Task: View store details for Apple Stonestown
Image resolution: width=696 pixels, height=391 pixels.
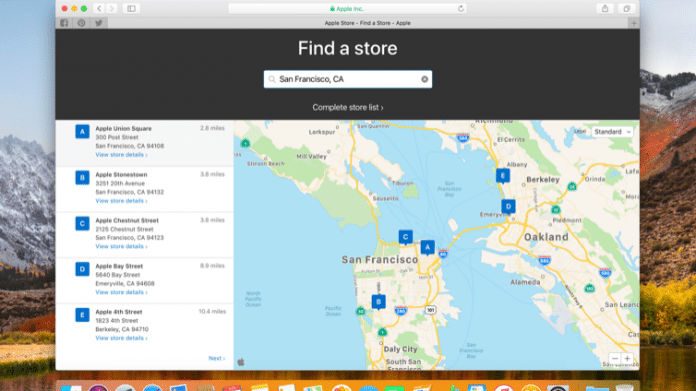Action: pos(121,201)
